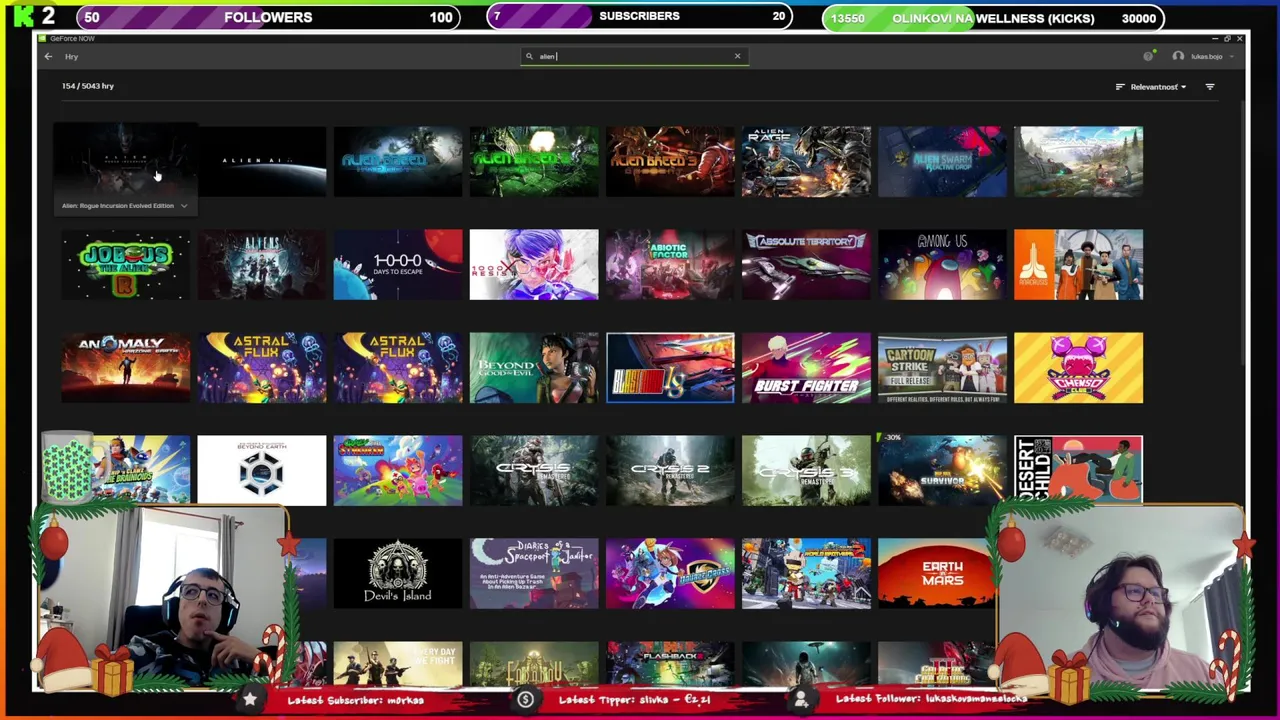Open the Alien Rage game tile

806,161
